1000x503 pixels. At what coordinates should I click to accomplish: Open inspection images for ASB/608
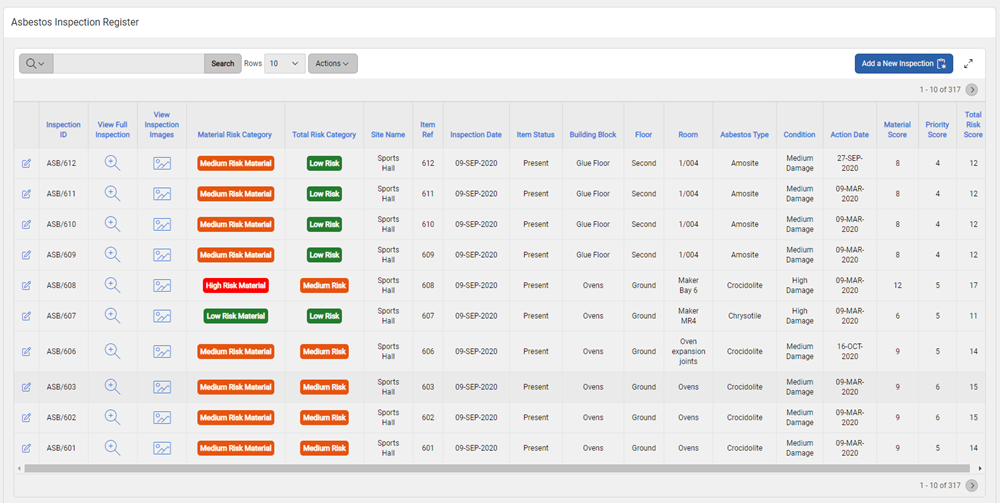coord(162,286)
